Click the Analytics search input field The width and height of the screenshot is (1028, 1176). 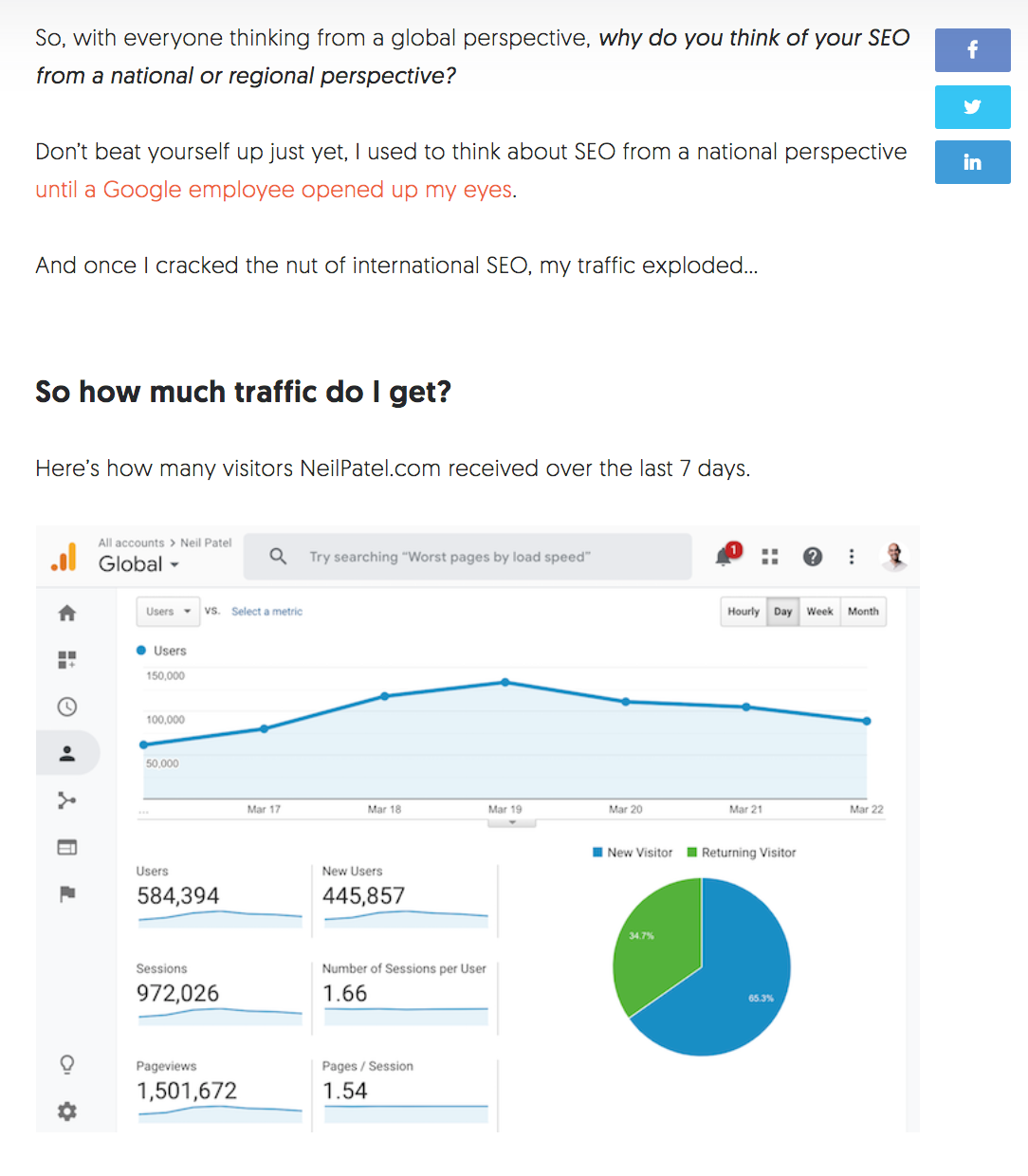[468, 557]
